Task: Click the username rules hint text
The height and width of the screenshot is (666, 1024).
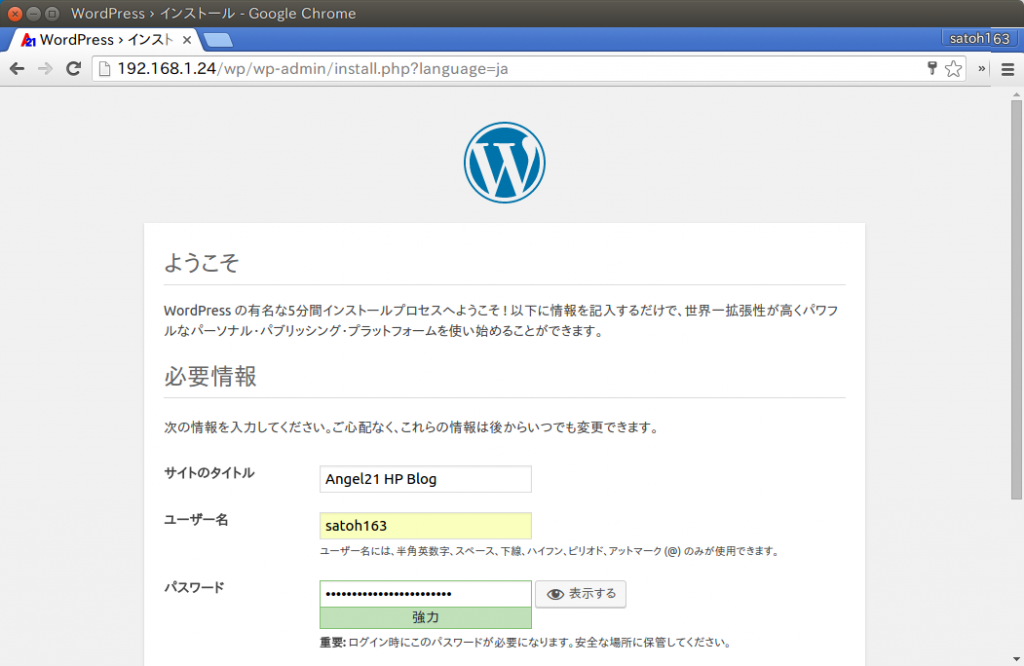Action: (x=549, y=552)
